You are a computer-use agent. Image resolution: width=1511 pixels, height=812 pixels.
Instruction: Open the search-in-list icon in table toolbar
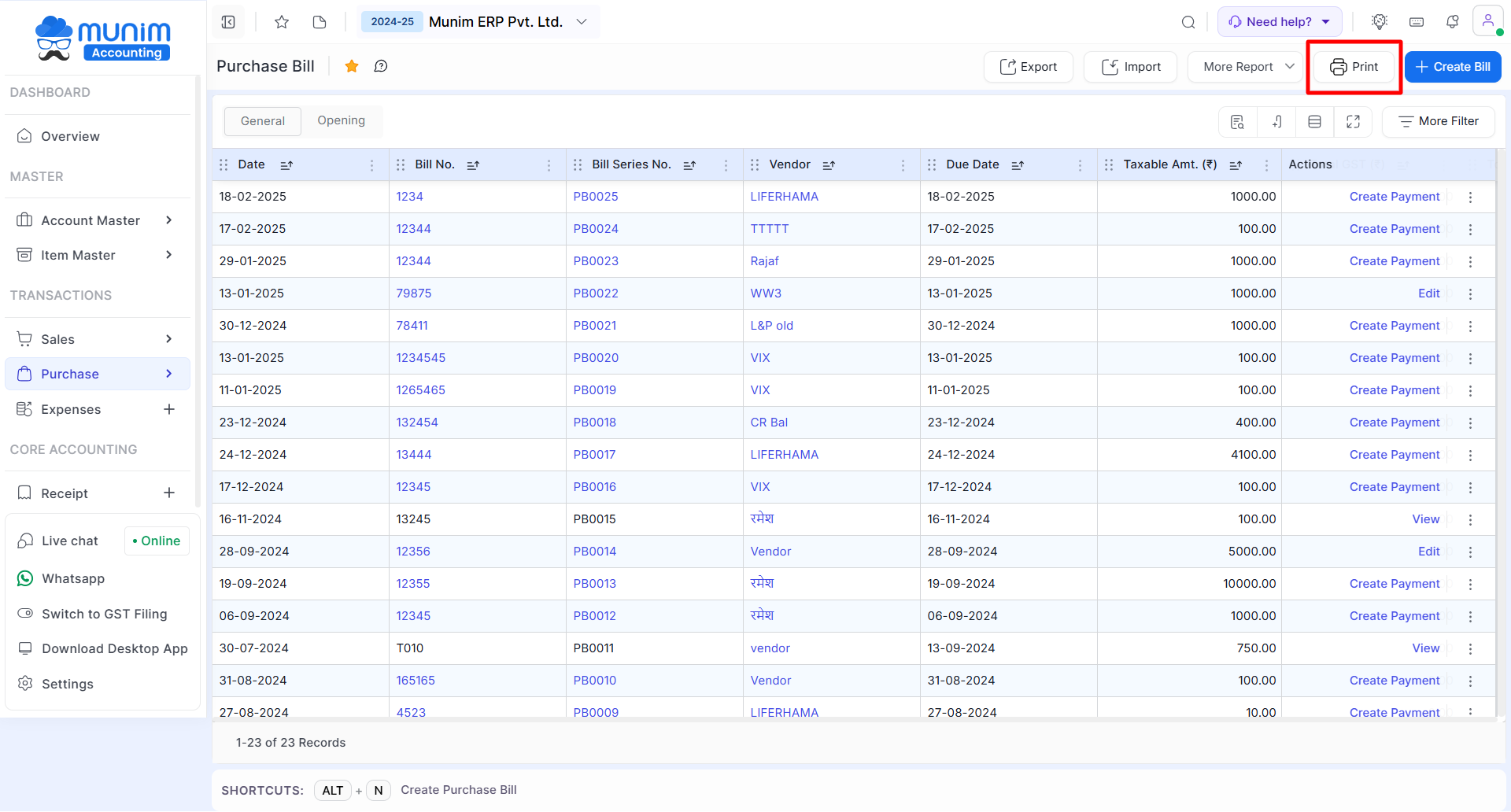[x=1237, y=121]
